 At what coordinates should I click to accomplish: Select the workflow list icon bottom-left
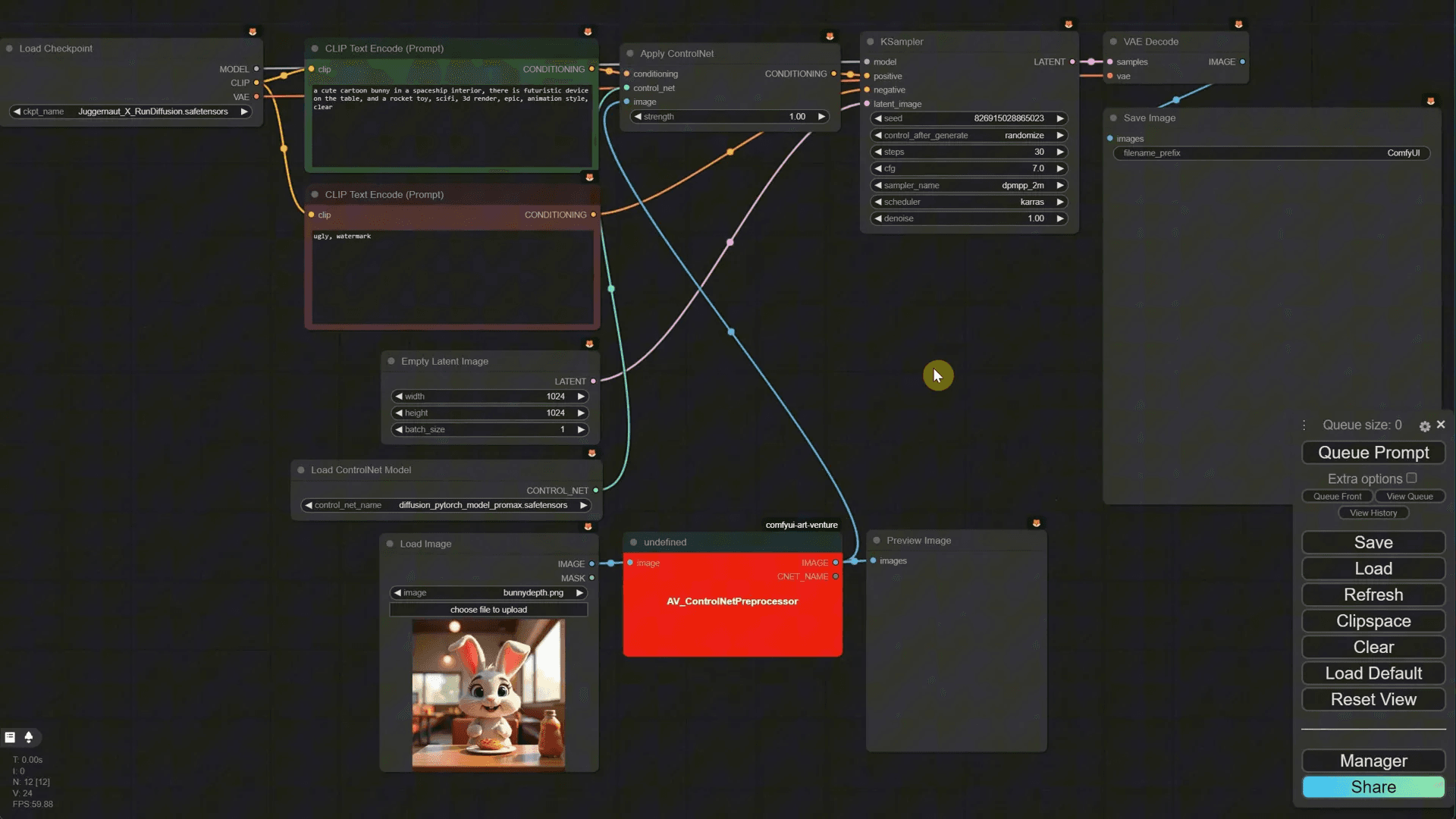(10, 736)
